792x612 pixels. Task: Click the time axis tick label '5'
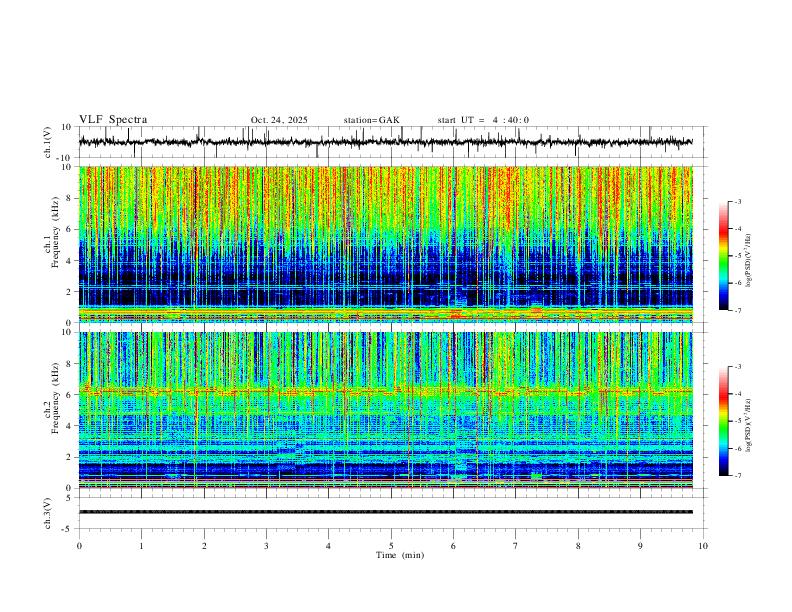click(391, 546)
